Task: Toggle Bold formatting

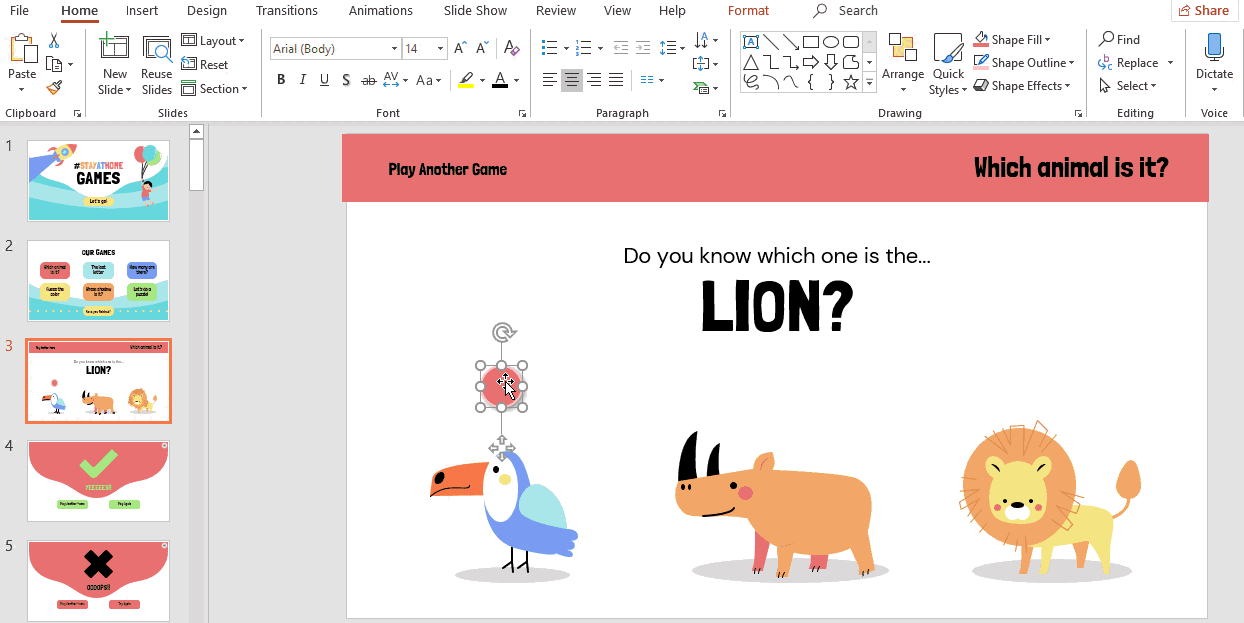Action: coord(280,80)
